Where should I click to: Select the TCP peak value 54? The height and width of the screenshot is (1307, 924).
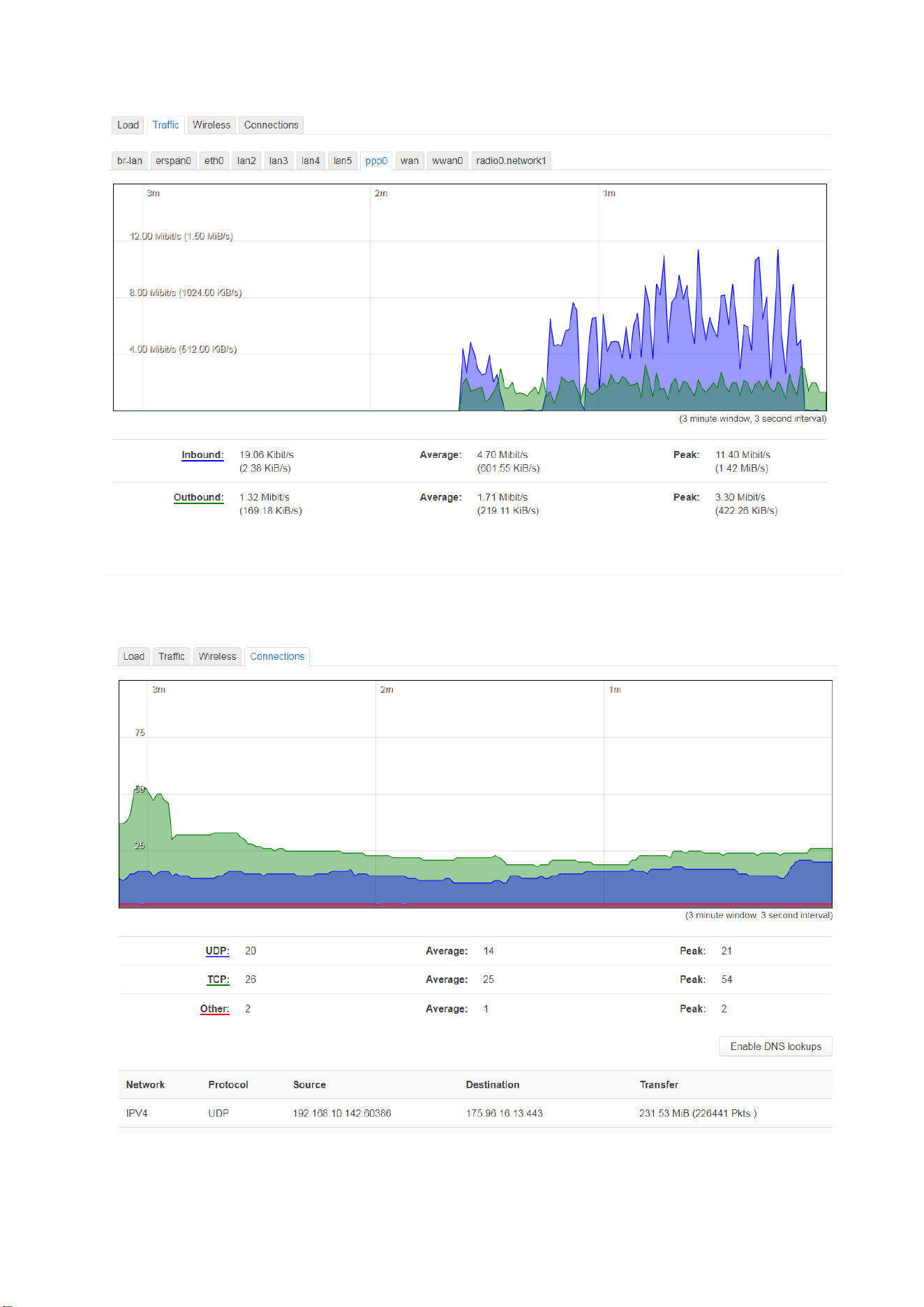727,980
